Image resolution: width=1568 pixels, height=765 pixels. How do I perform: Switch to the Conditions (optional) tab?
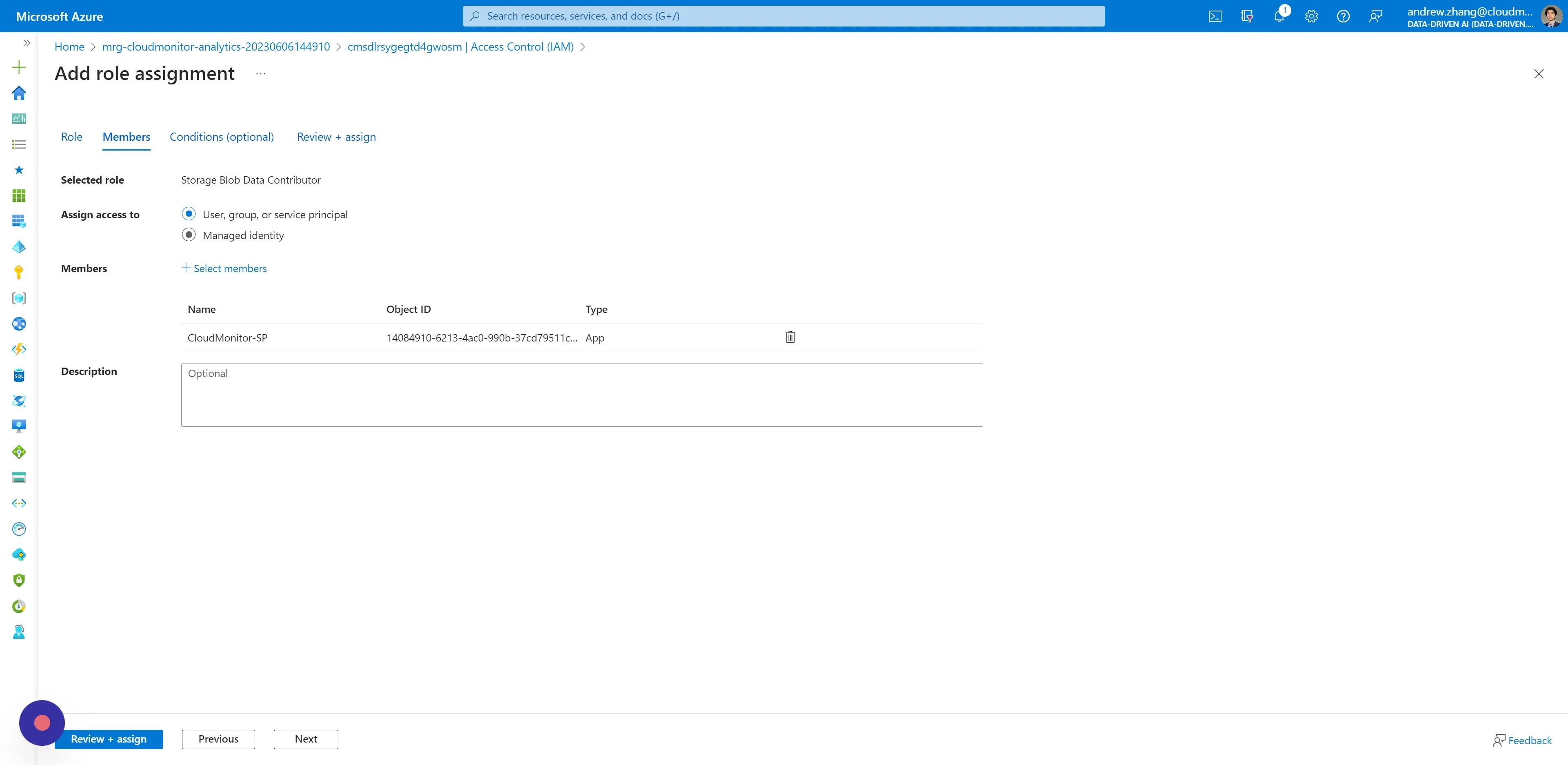point(222,137)
